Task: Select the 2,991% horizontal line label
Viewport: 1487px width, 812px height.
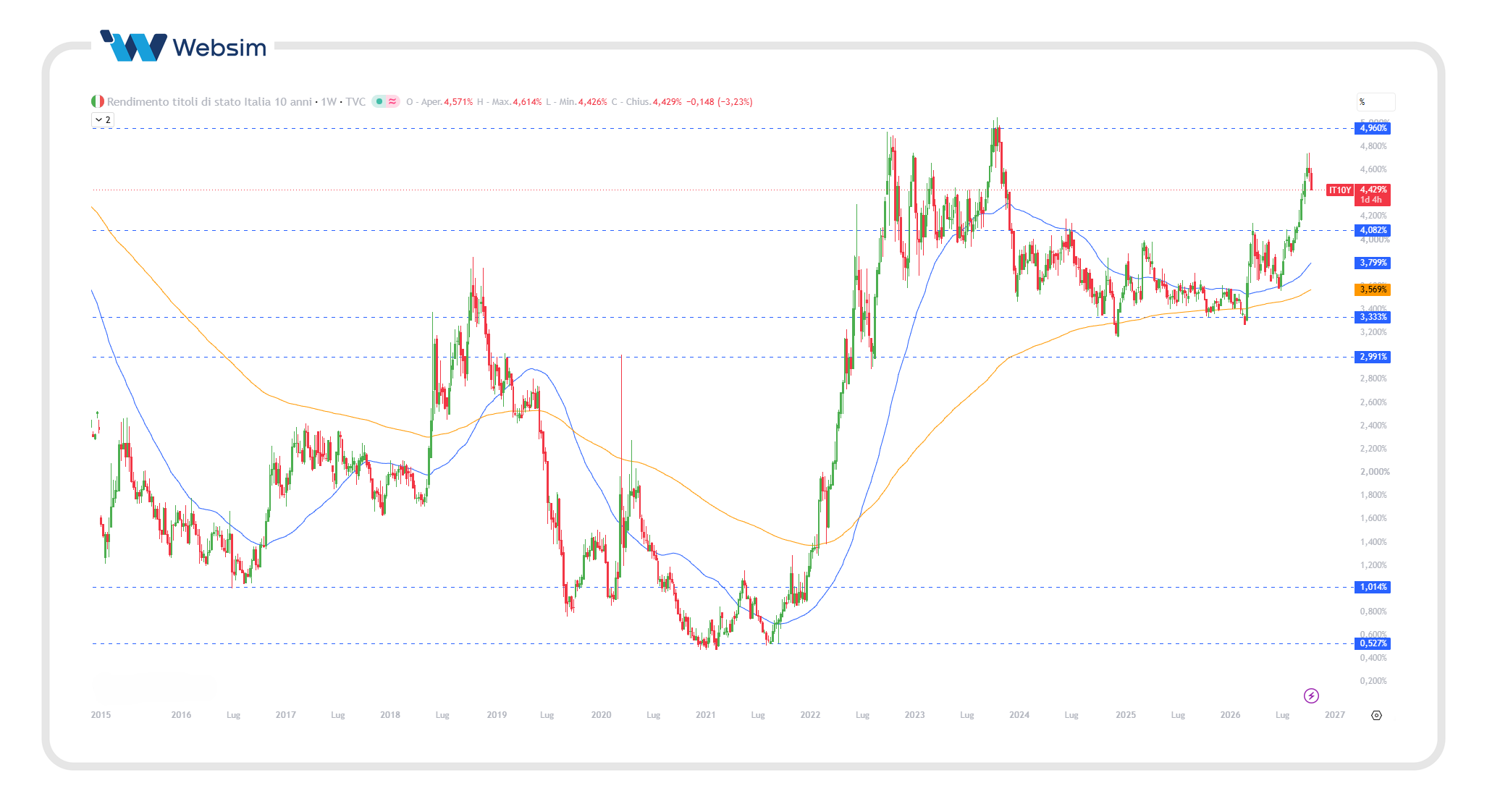Action: 1373,357
